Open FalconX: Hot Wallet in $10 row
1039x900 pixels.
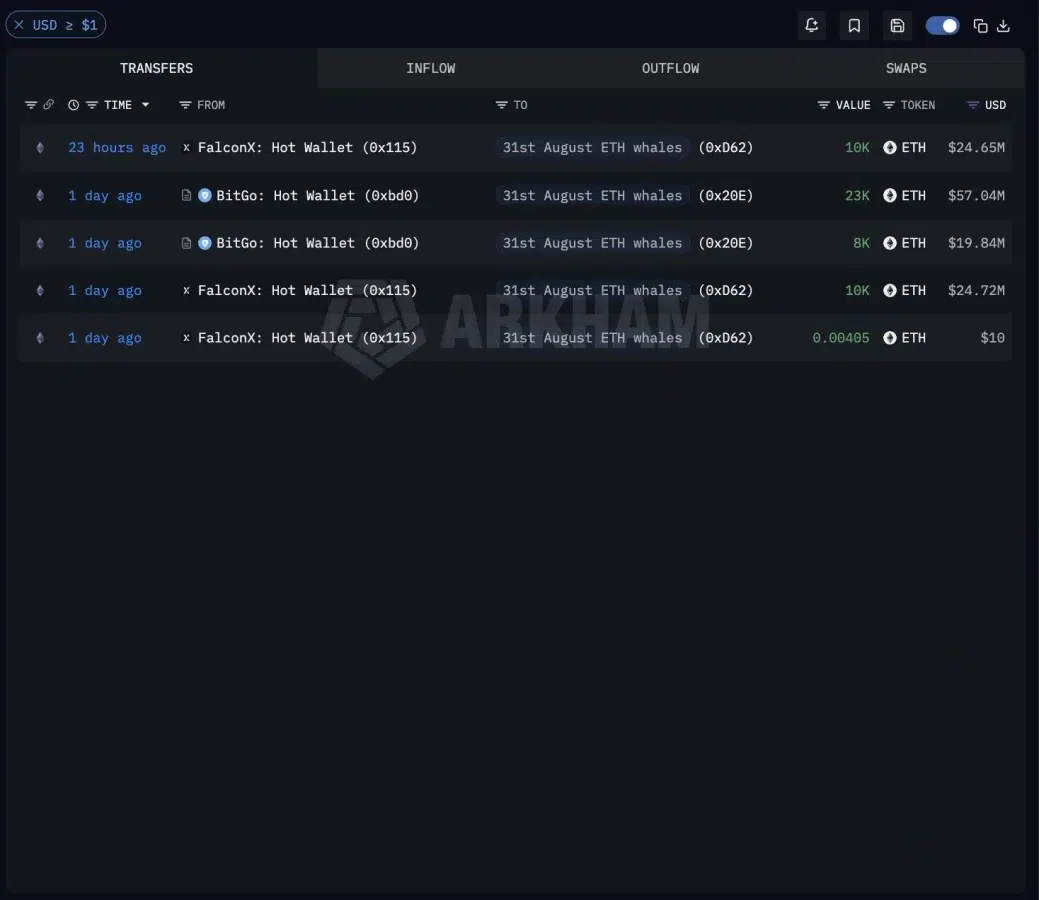(307, 338)
